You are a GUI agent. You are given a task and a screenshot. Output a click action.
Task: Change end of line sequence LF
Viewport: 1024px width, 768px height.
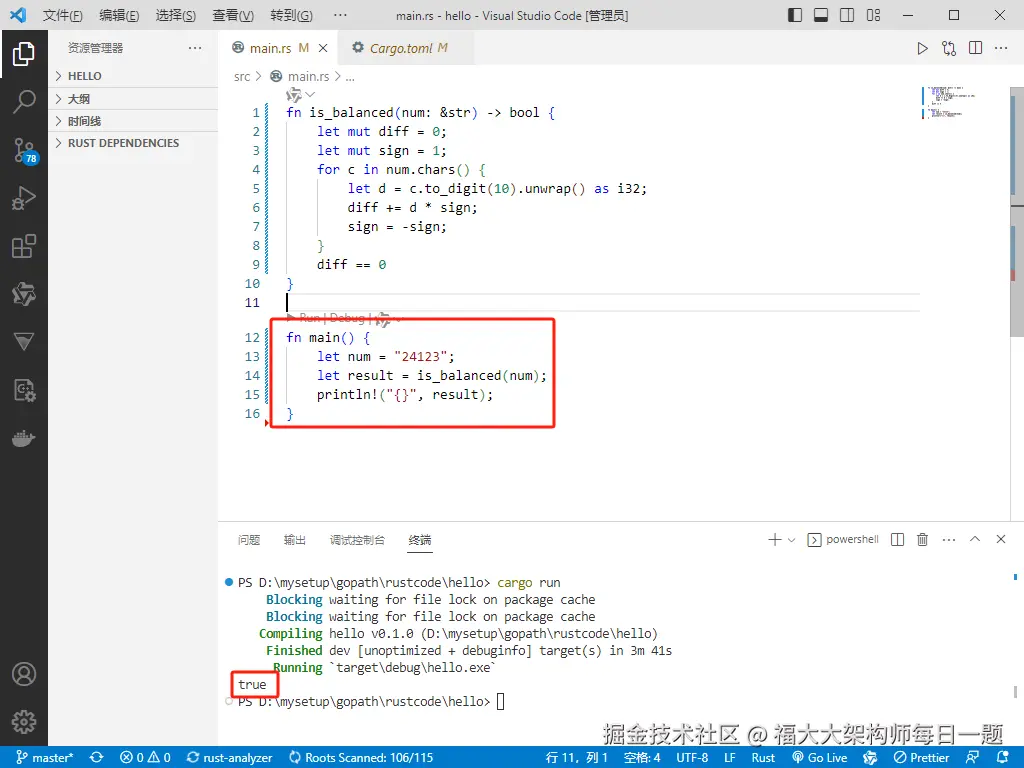tap(730, 758)
